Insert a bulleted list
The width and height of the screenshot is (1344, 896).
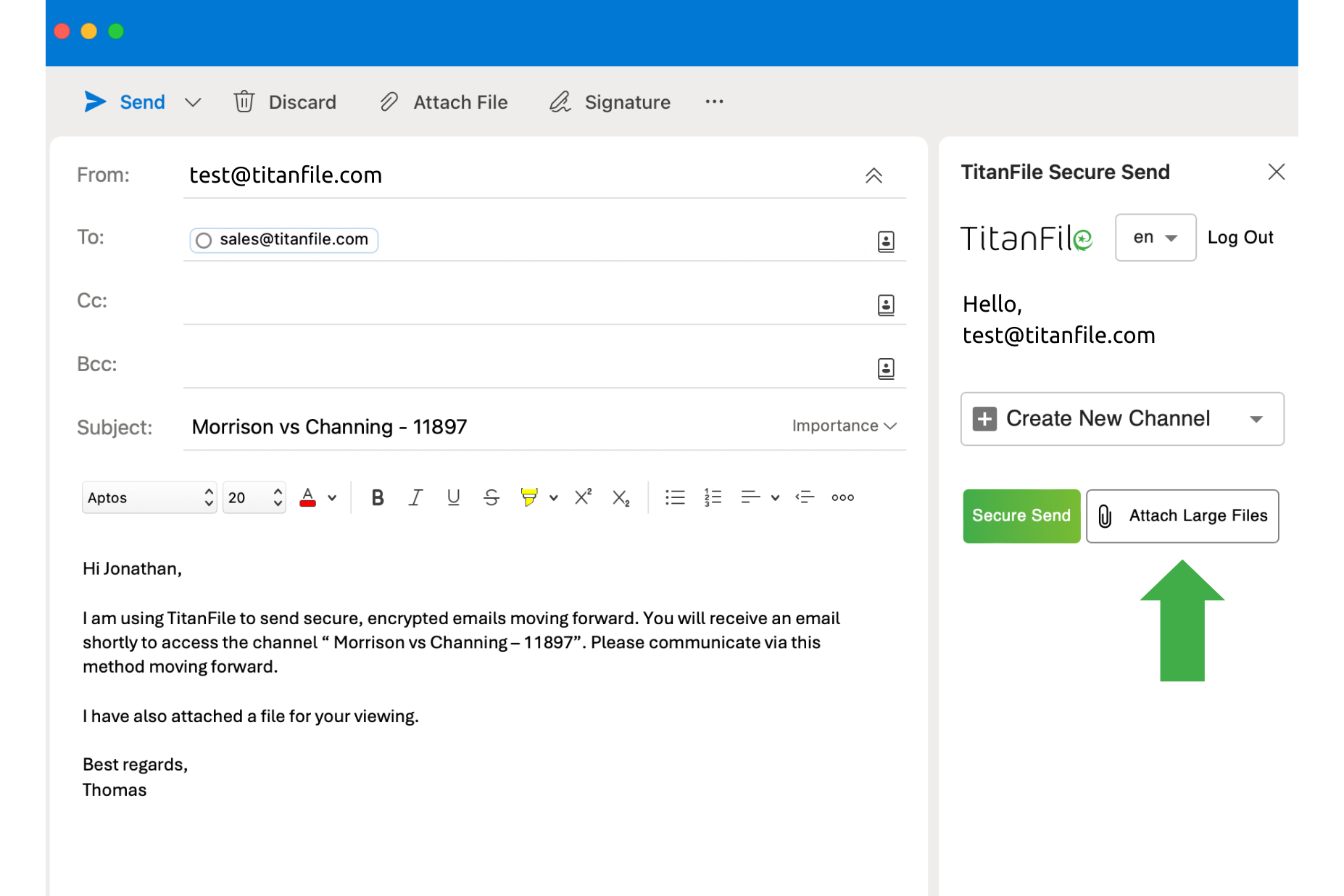(675, 498)
